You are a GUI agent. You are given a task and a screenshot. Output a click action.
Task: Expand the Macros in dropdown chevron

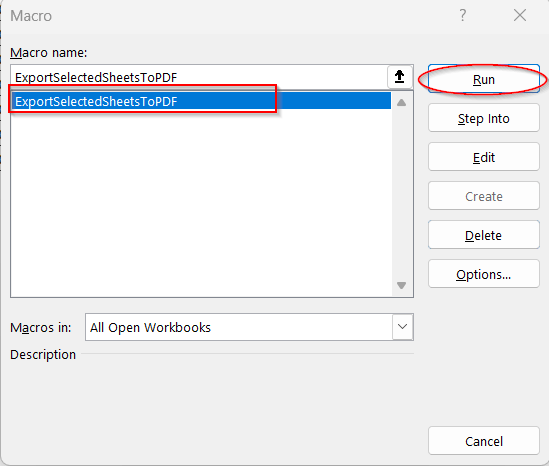[x=403, y=327]
